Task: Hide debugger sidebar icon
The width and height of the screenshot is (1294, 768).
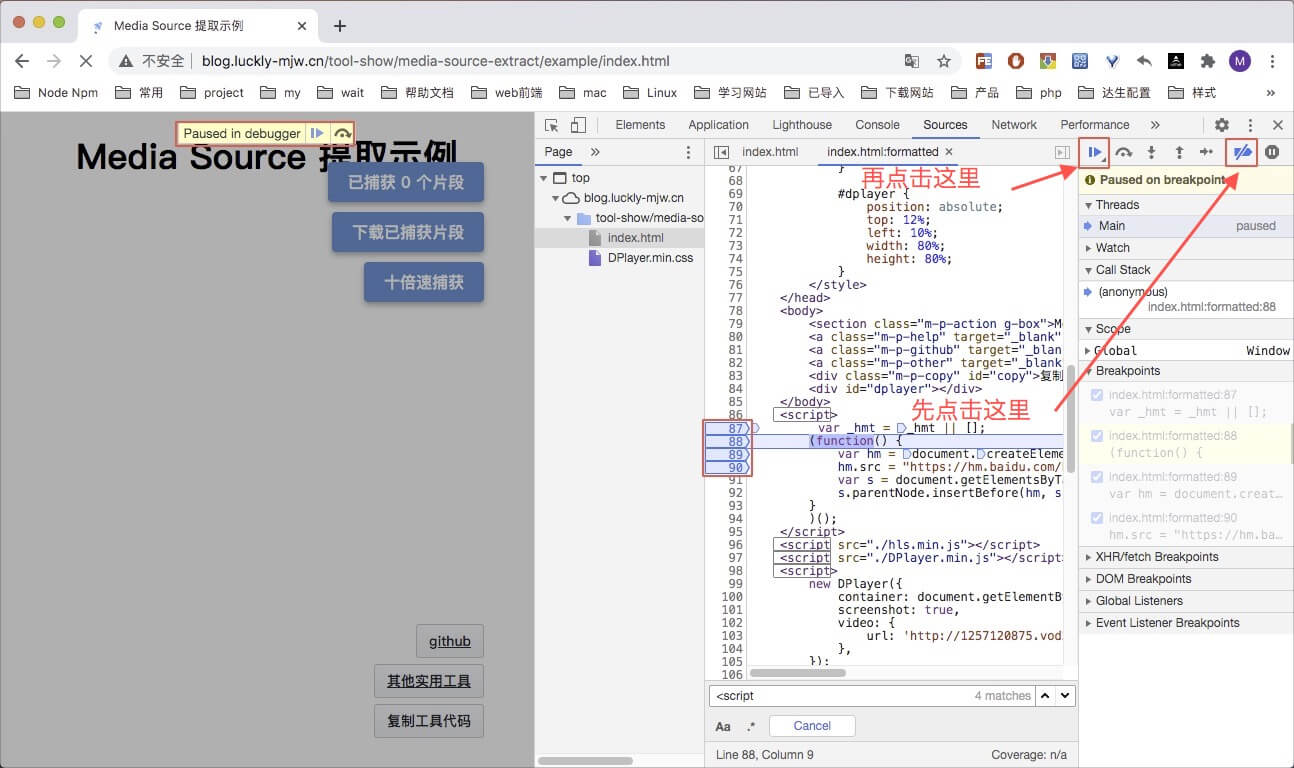Action: (x=1062, y=152)
